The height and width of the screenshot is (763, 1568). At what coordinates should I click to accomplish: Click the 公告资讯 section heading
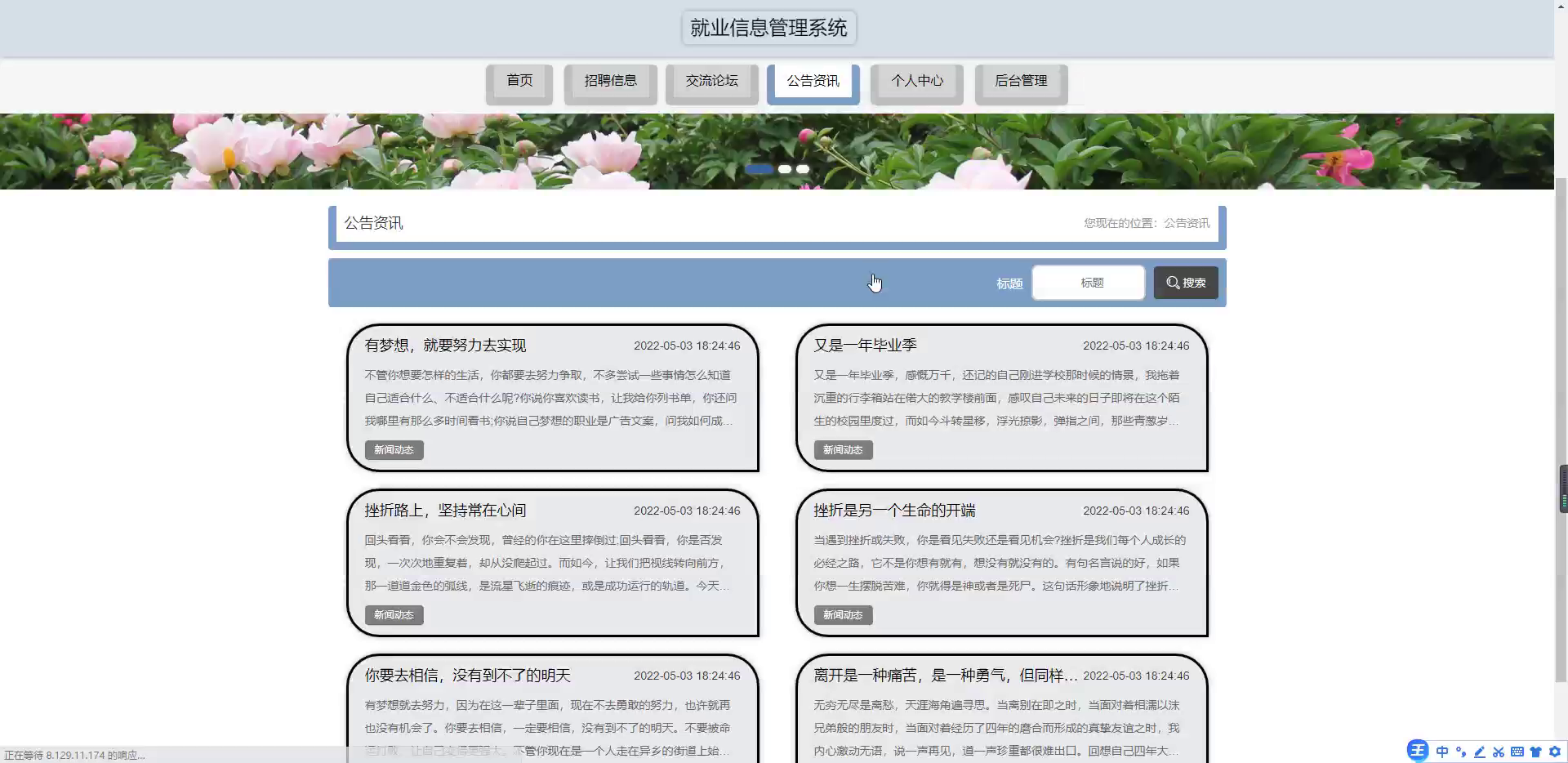(373, 223)
